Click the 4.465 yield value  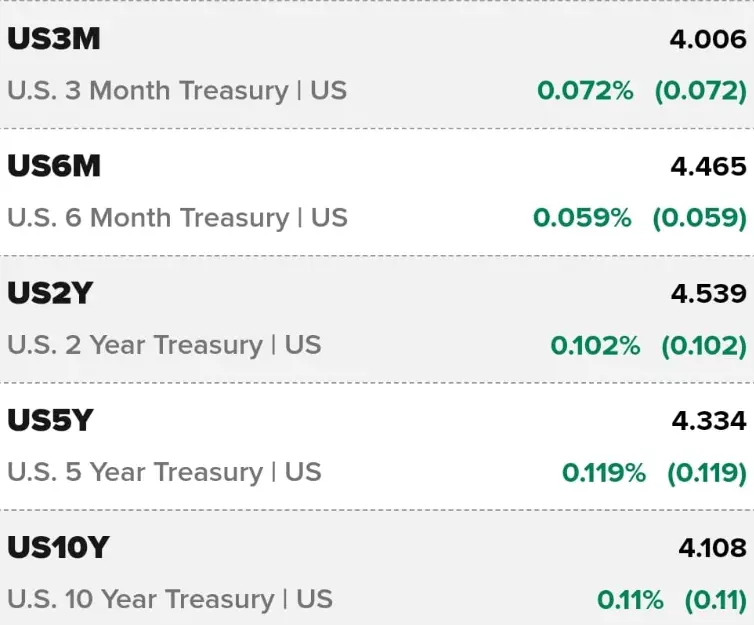(708, 166)
